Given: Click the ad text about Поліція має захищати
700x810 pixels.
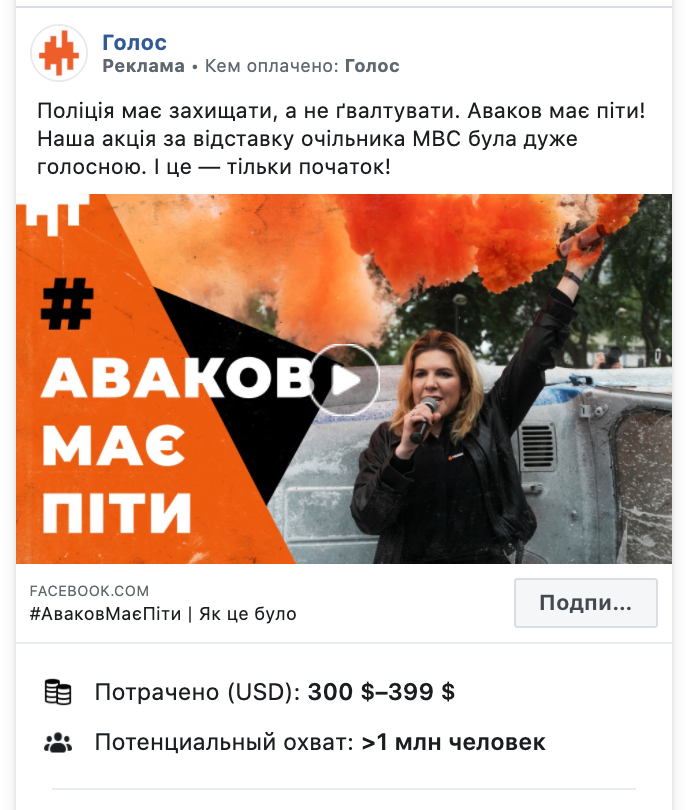Looking at the screenshot, I should click(x=341, y=138).
